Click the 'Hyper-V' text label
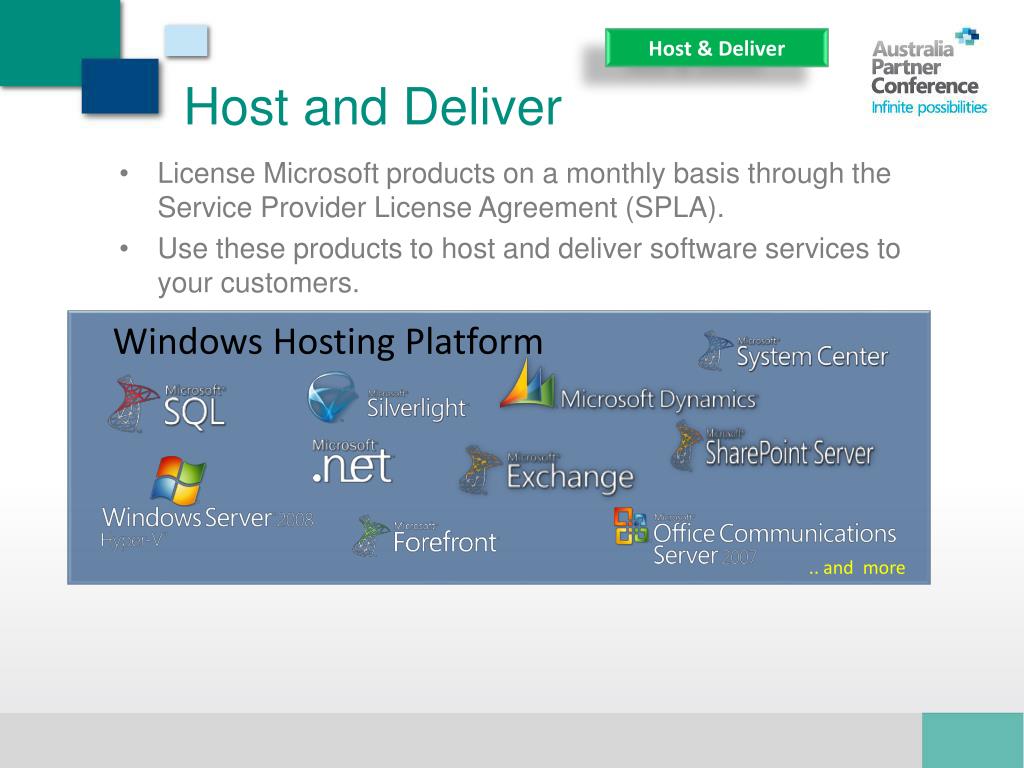Image resolution: width=1024 pixels, height=768 pixels. point(133,541)
